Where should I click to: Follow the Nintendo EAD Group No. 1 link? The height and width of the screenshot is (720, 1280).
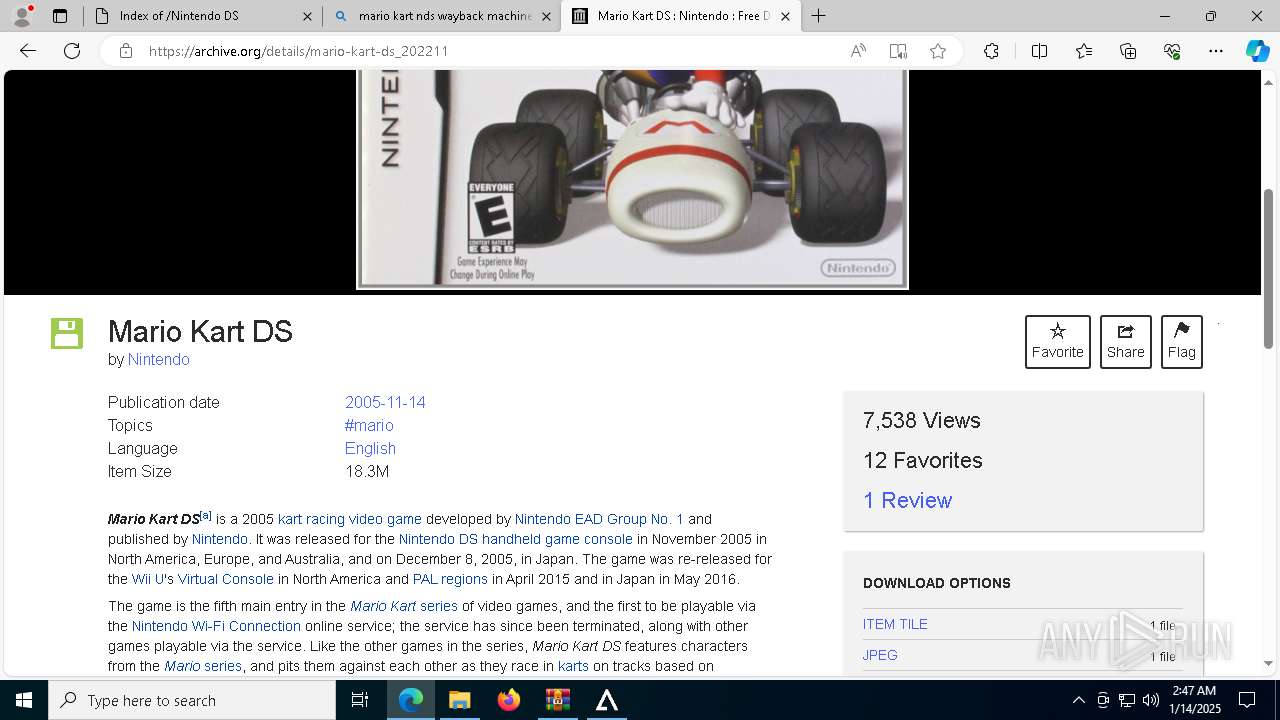[x=599, y=519]
